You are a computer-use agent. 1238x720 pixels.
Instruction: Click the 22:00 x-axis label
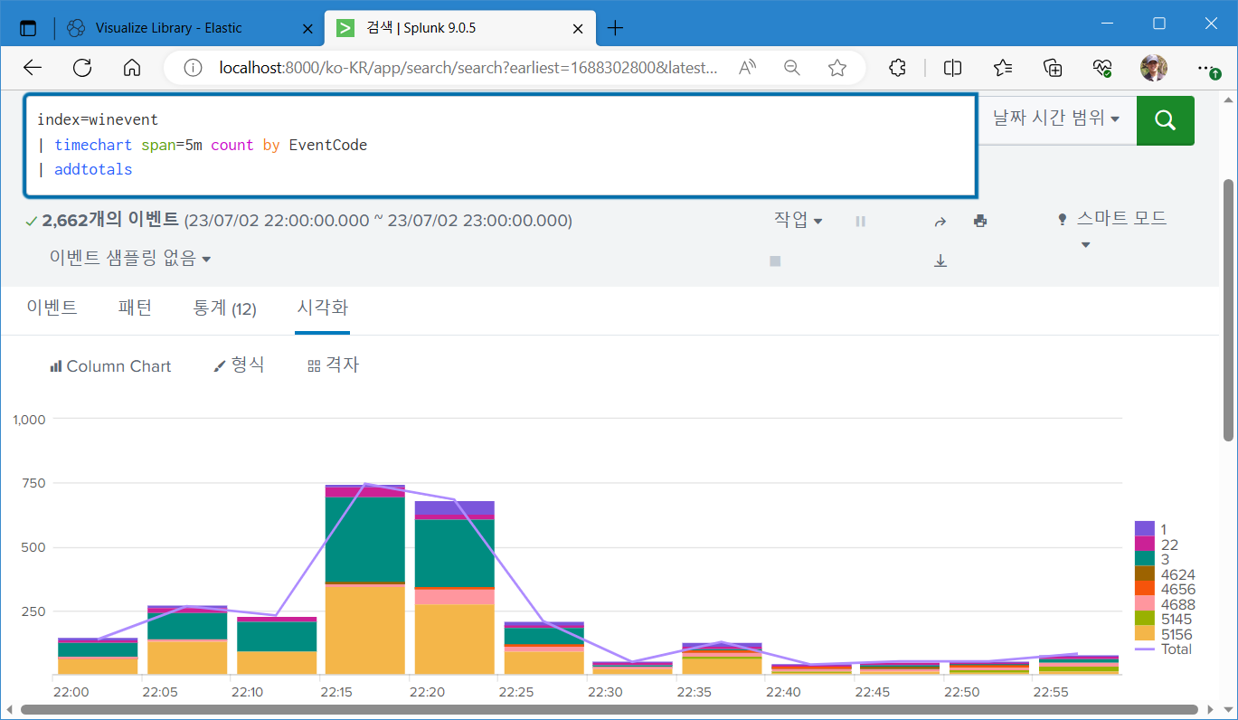(x=71, y=692)
